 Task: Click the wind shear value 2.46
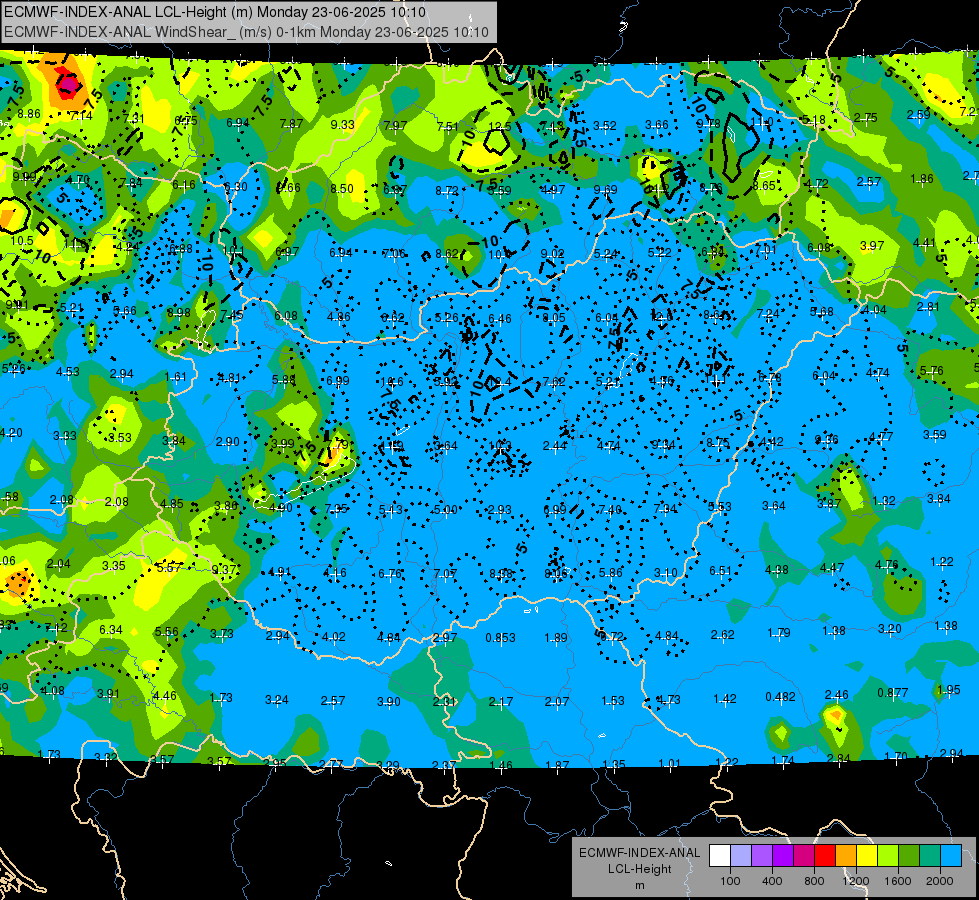point(837,695)
